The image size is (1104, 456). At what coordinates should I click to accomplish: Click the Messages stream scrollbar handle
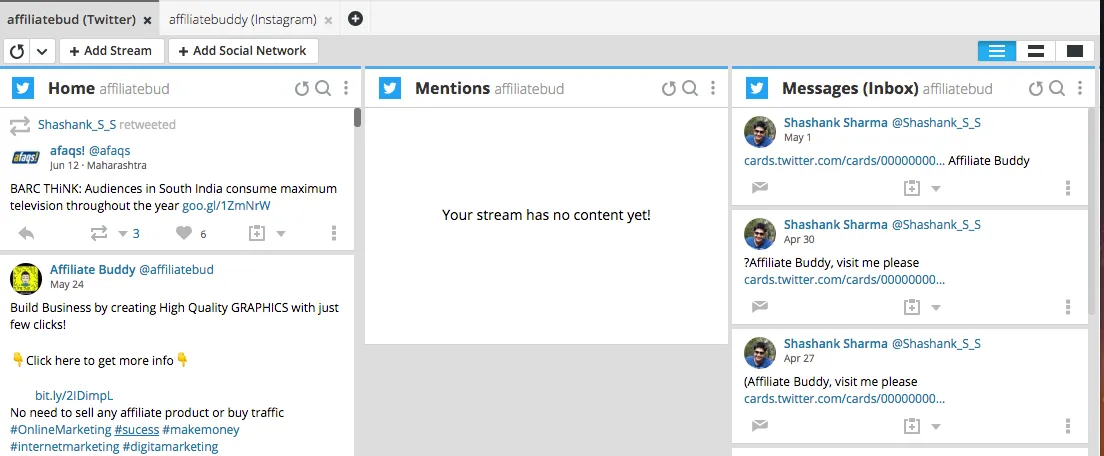1092,211
